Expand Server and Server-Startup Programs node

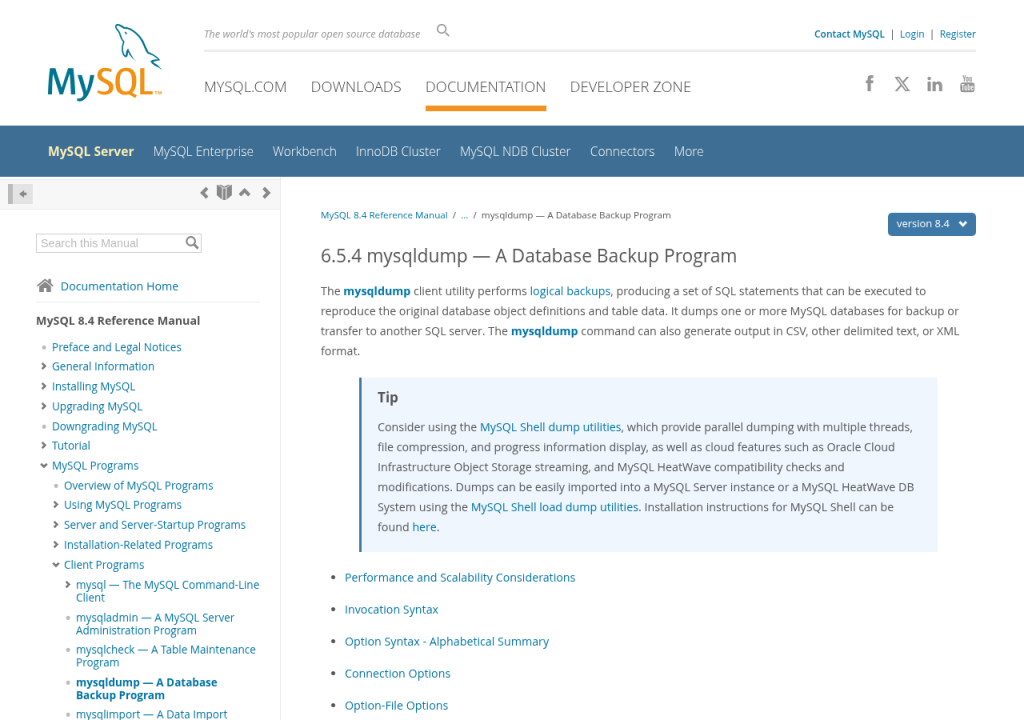(56, 525)
